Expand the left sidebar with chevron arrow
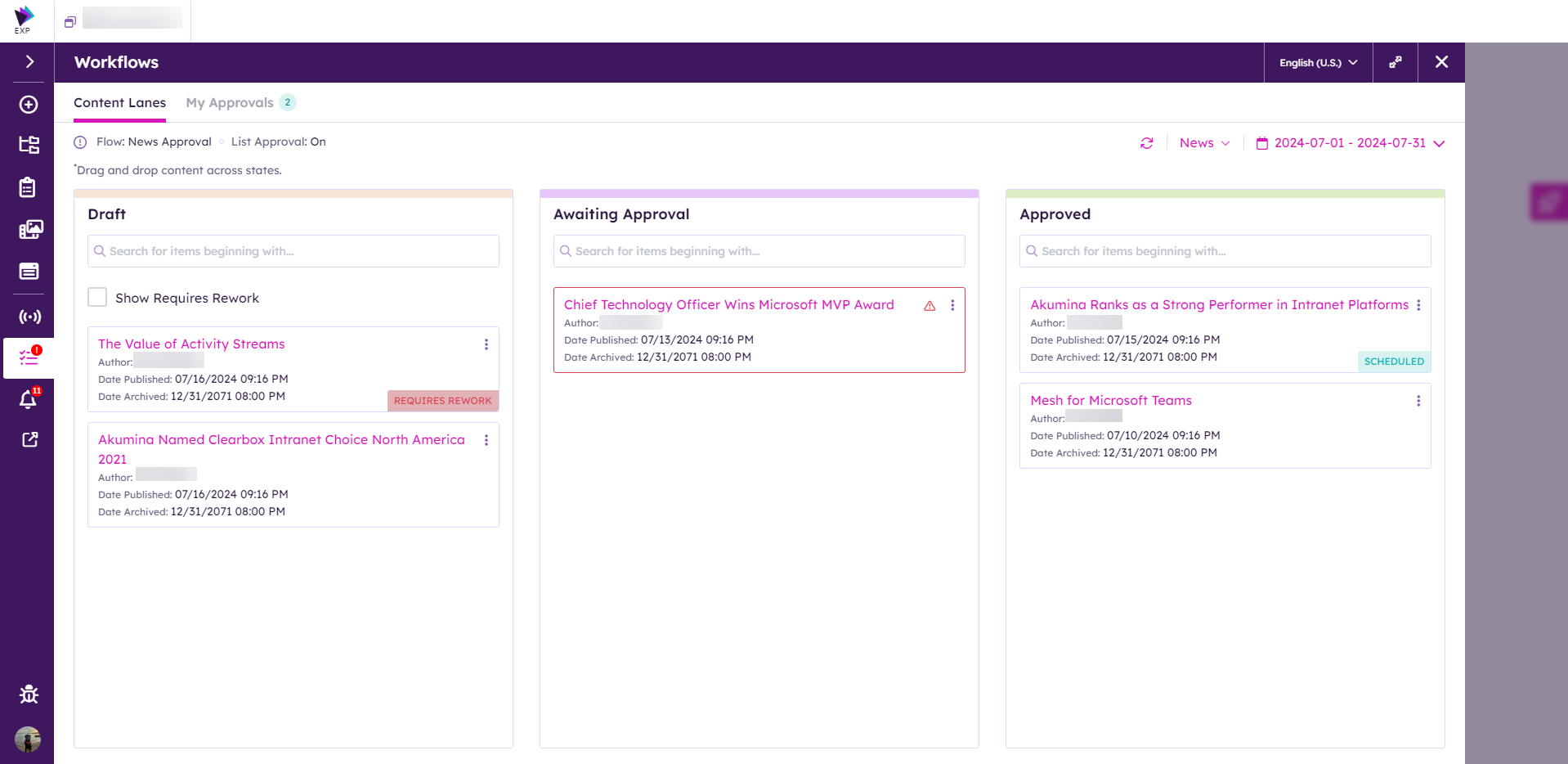Screen dimensions: 1568x764 coord(29,62)
